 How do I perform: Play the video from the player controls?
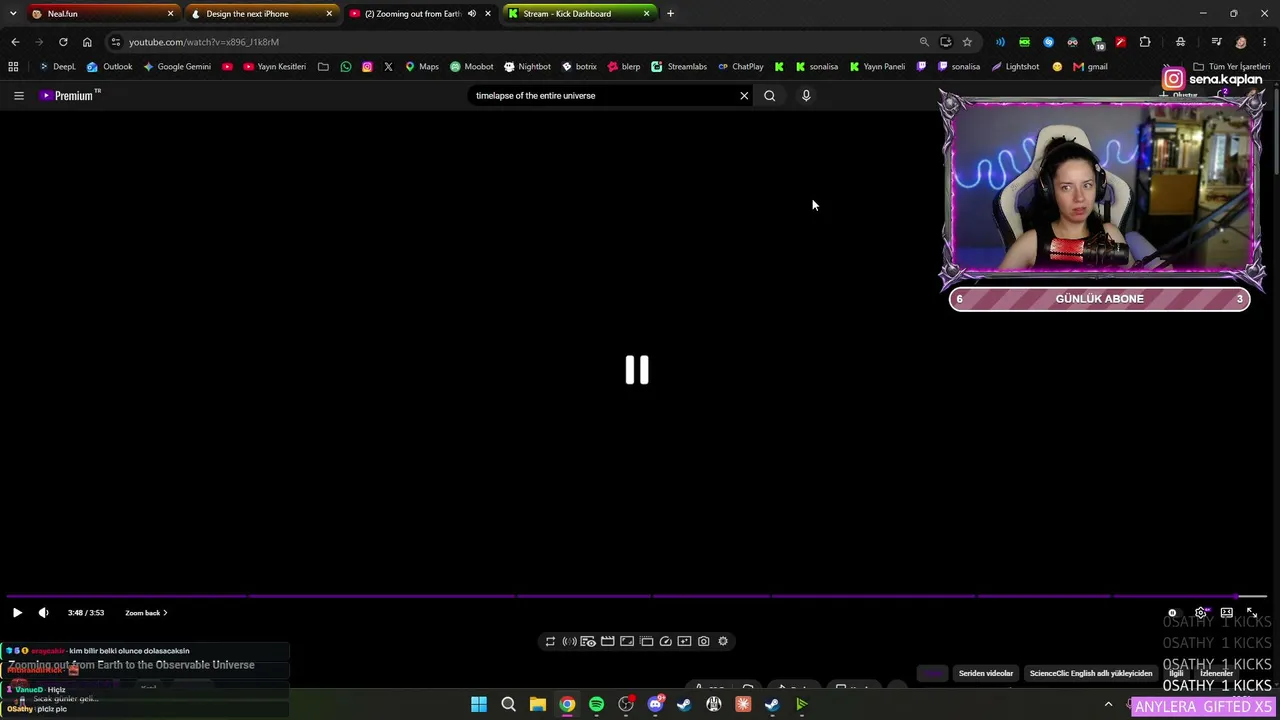[x=17, y=613]
